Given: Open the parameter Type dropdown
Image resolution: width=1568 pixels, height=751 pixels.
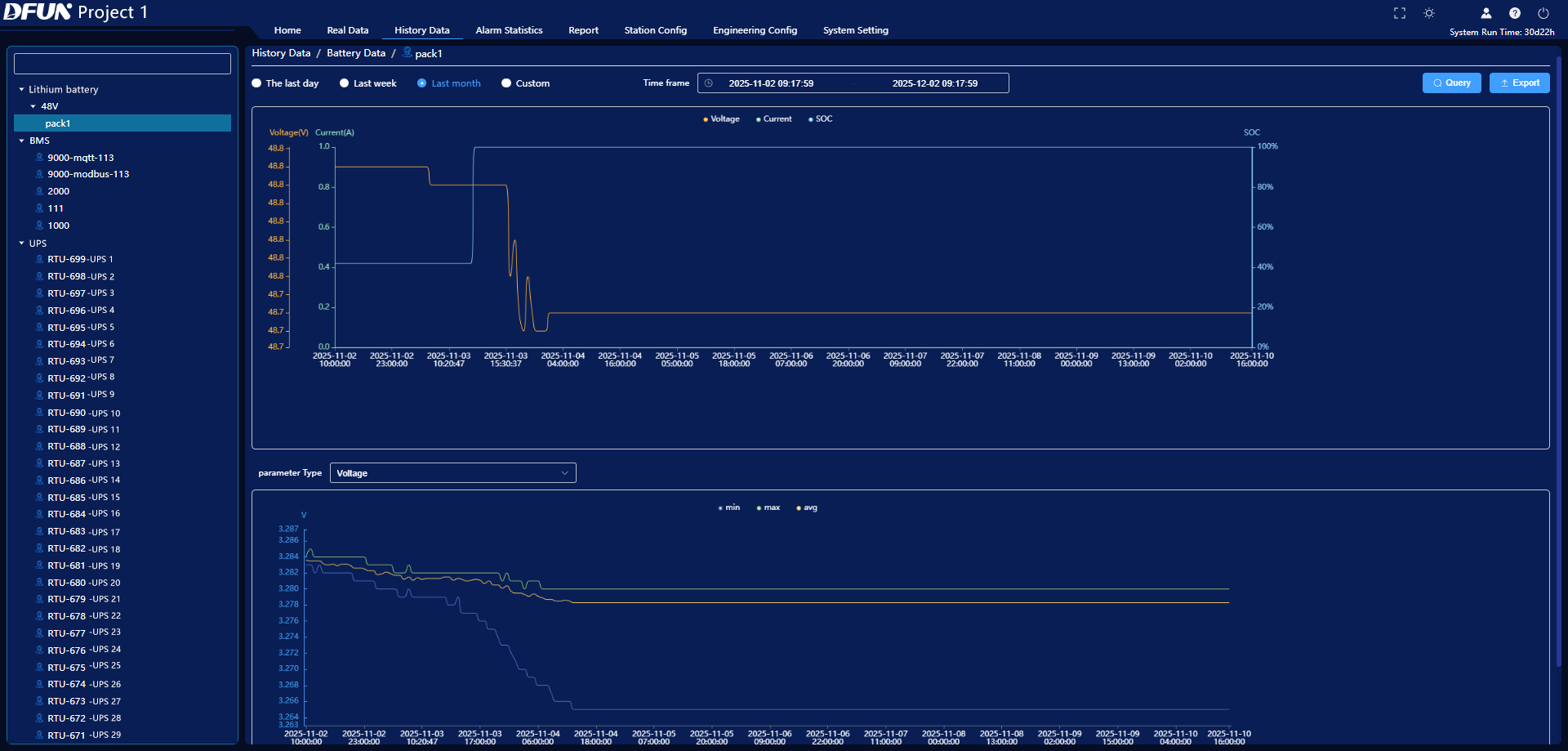Looking at the screenshot, I should (452, 472).
